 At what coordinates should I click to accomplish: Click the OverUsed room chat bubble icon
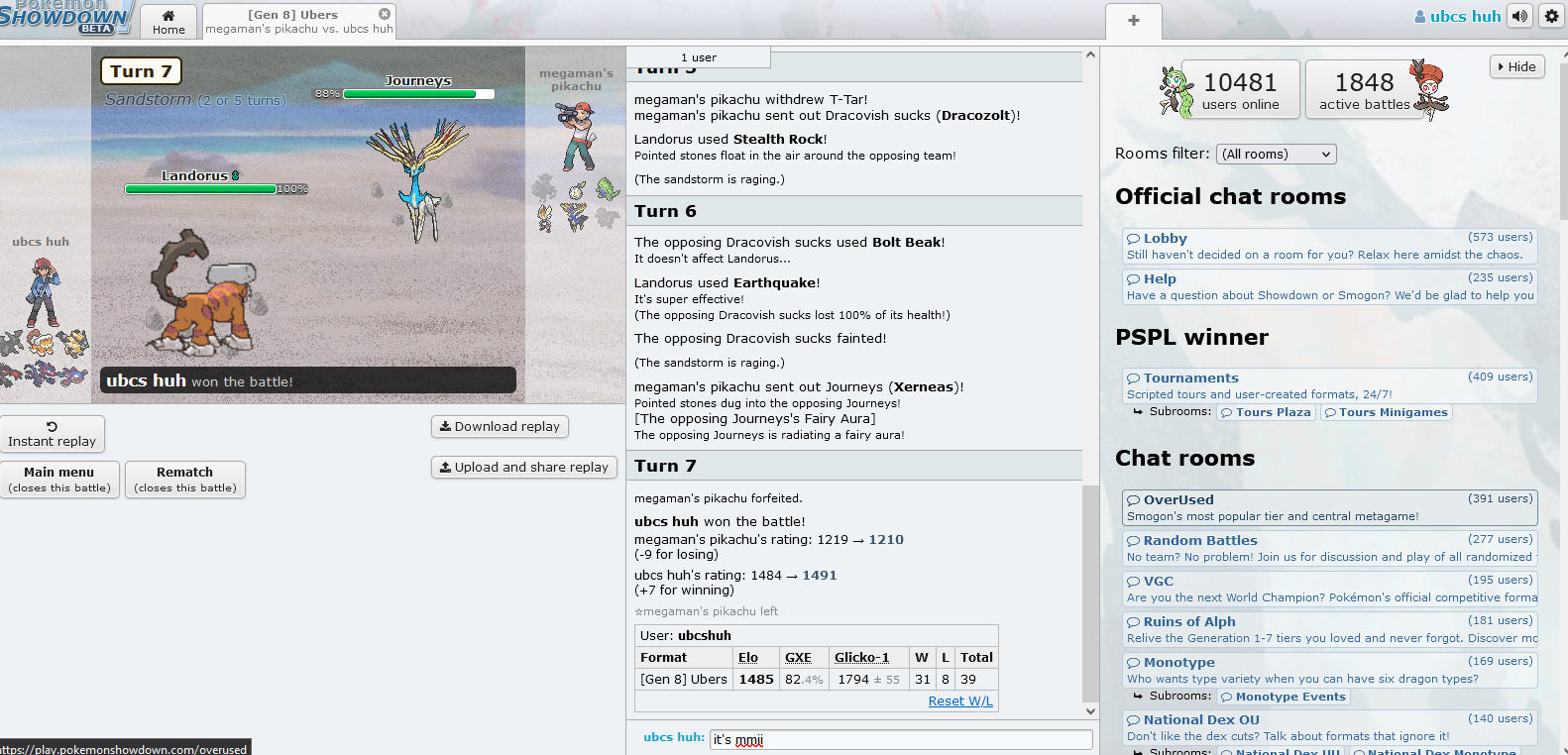coord(1133,500)
